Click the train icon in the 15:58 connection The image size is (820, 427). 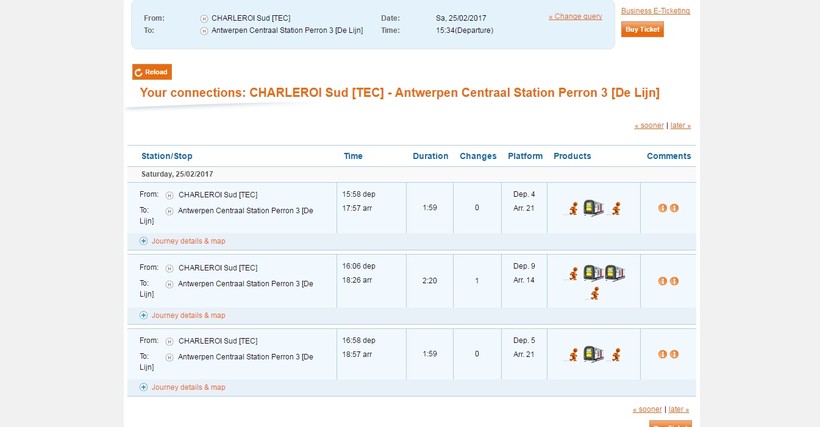(593, 208)
